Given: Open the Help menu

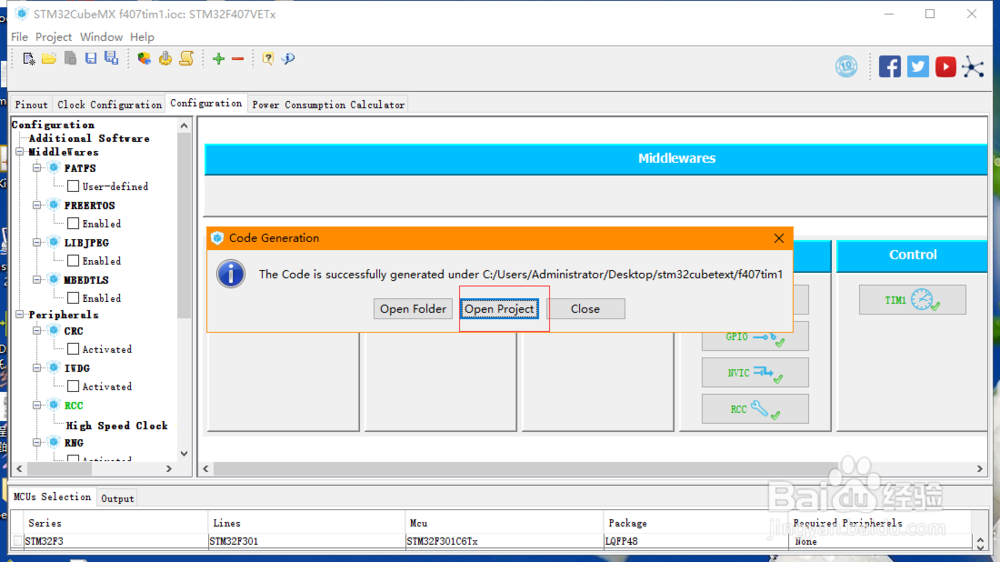Looking at the screenshot, I should point(142,37).
